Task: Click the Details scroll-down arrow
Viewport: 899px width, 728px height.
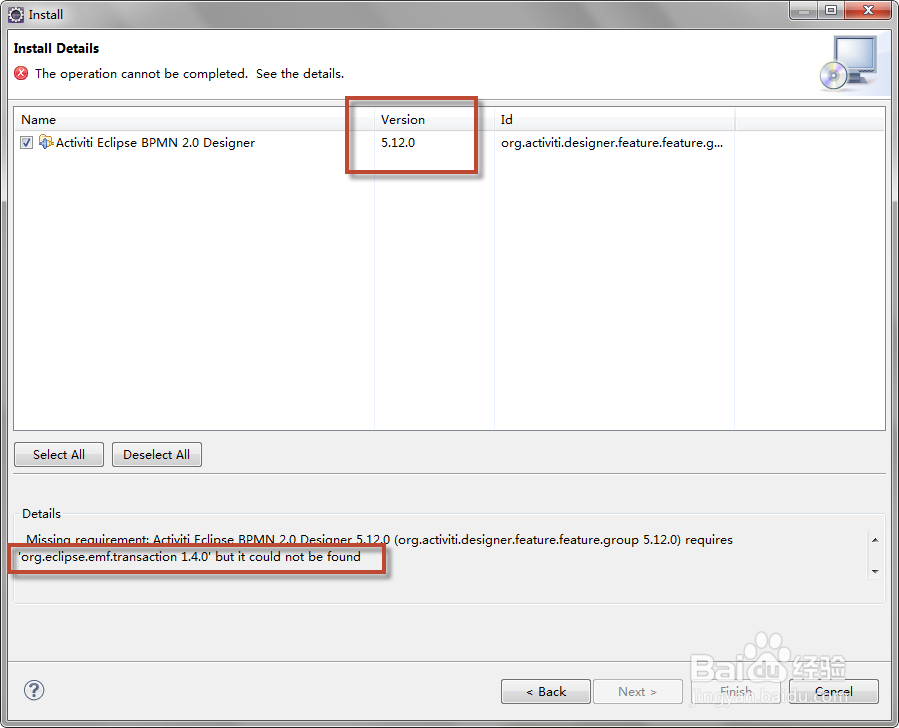Action: pyautogui.click(x=875, y=571)
